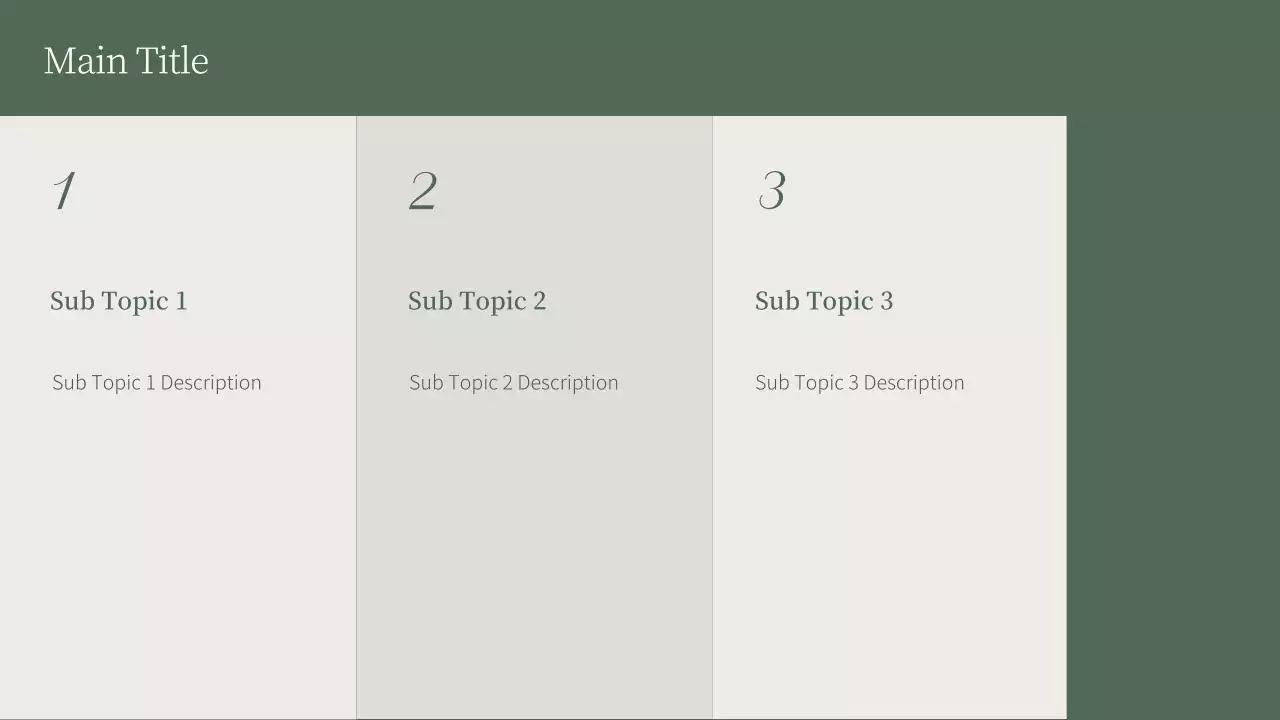Click the Sub Topic 3 heading
Image resolution: width=1280 pixels, height=720 pixels.
(x=824, y=301)
